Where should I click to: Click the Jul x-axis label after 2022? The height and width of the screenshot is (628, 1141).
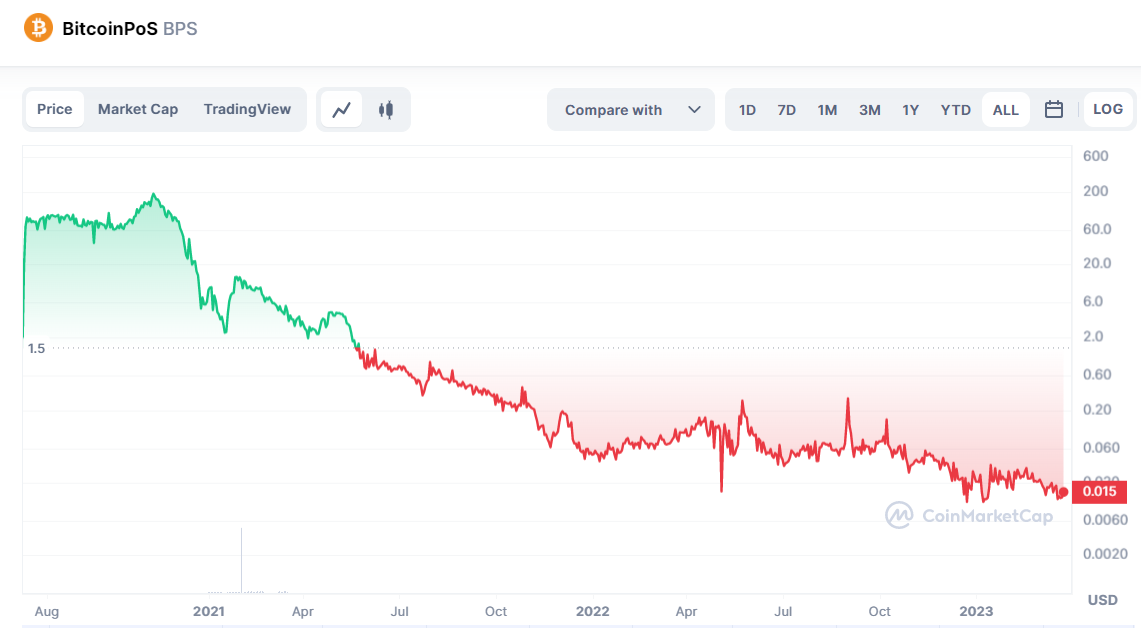coord(783,611)
